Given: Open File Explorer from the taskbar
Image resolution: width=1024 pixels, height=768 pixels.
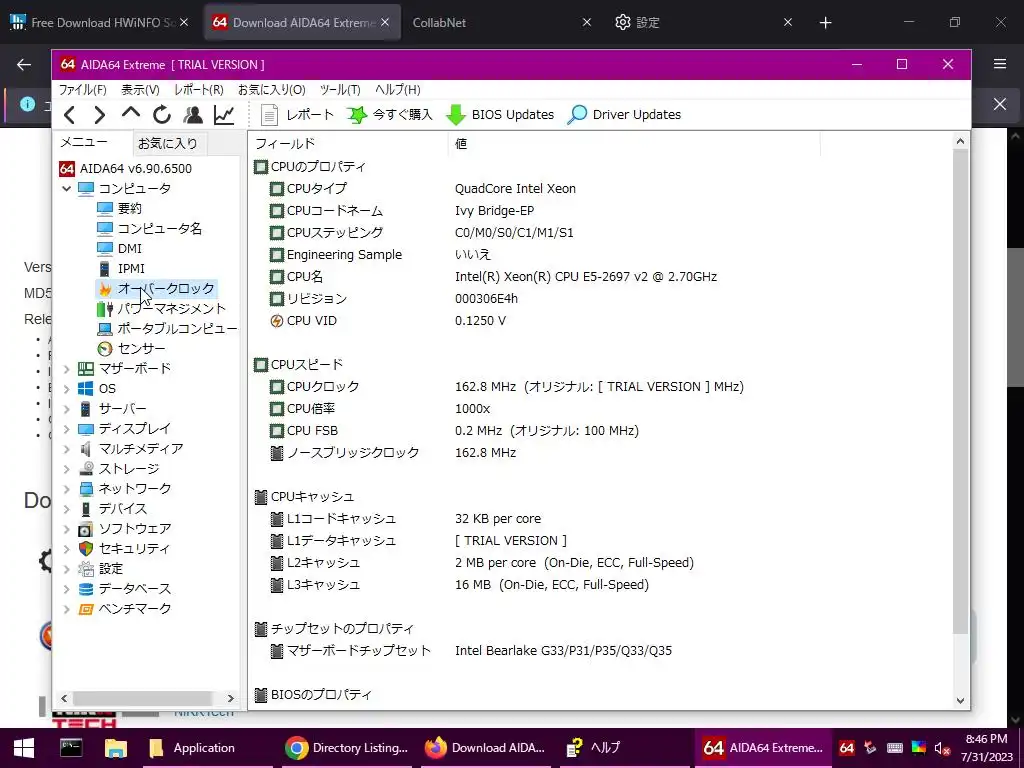Looking at the screenshot, I should [116, 748].
